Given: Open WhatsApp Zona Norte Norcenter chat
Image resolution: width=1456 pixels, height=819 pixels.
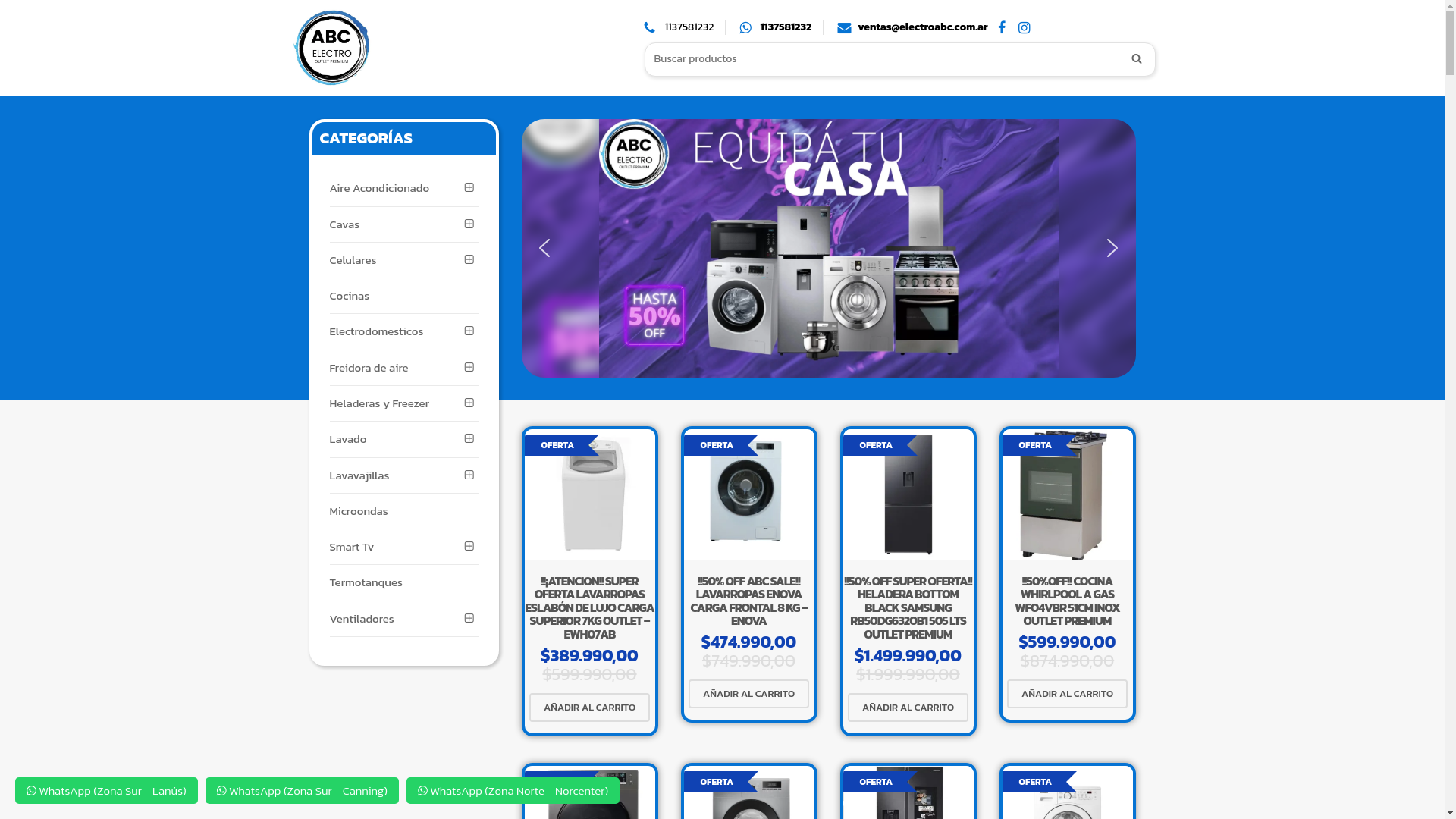Looking at the screenshot, I should (513, 790).
